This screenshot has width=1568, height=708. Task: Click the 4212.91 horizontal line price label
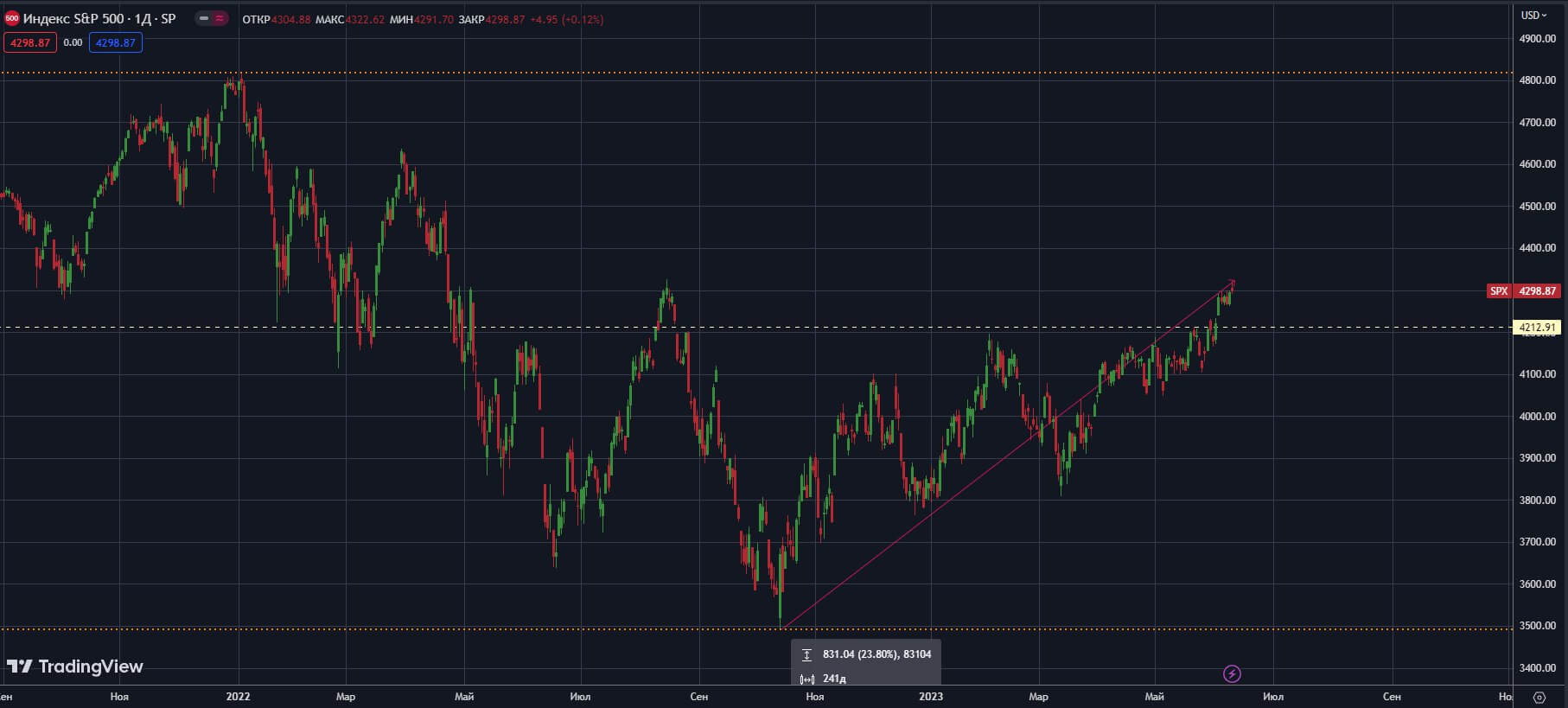[1536, 328]
